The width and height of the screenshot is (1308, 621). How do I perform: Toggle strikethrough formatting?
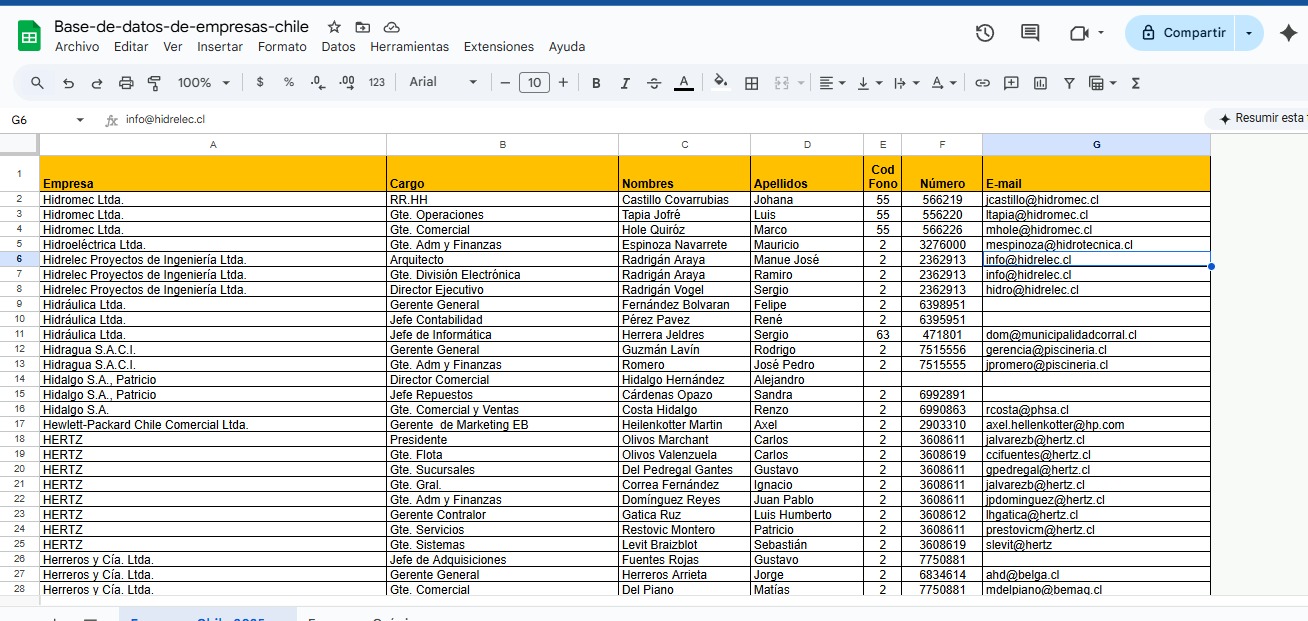coord(654,83)
